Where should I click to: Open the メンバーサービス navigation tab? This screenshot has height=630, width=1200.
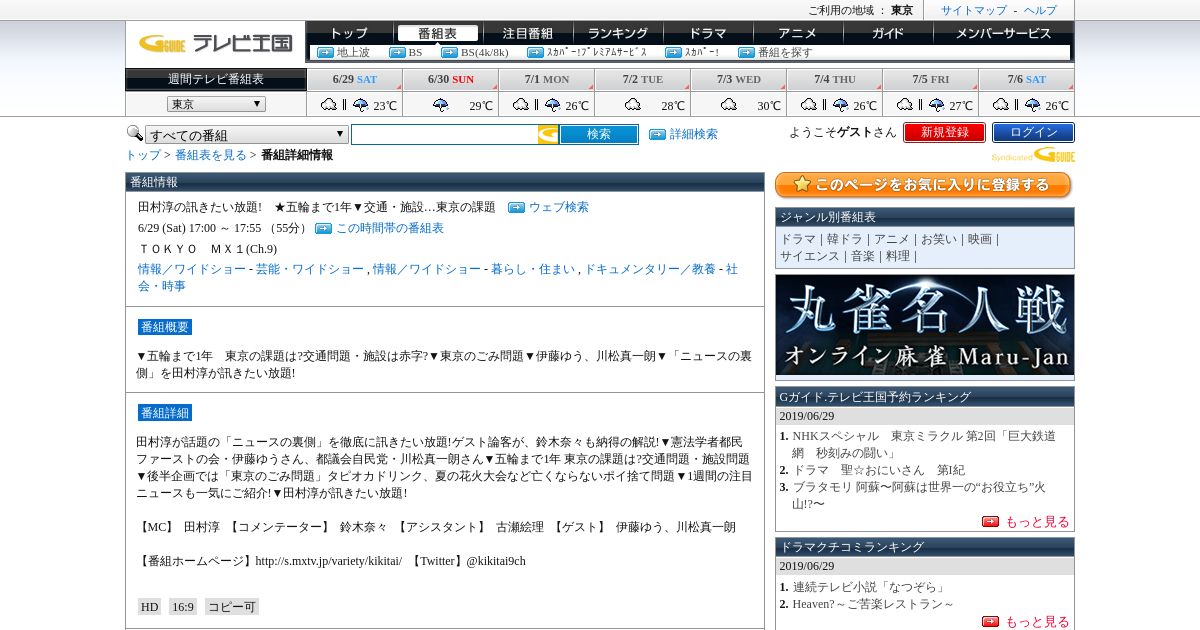[1003, 33]
